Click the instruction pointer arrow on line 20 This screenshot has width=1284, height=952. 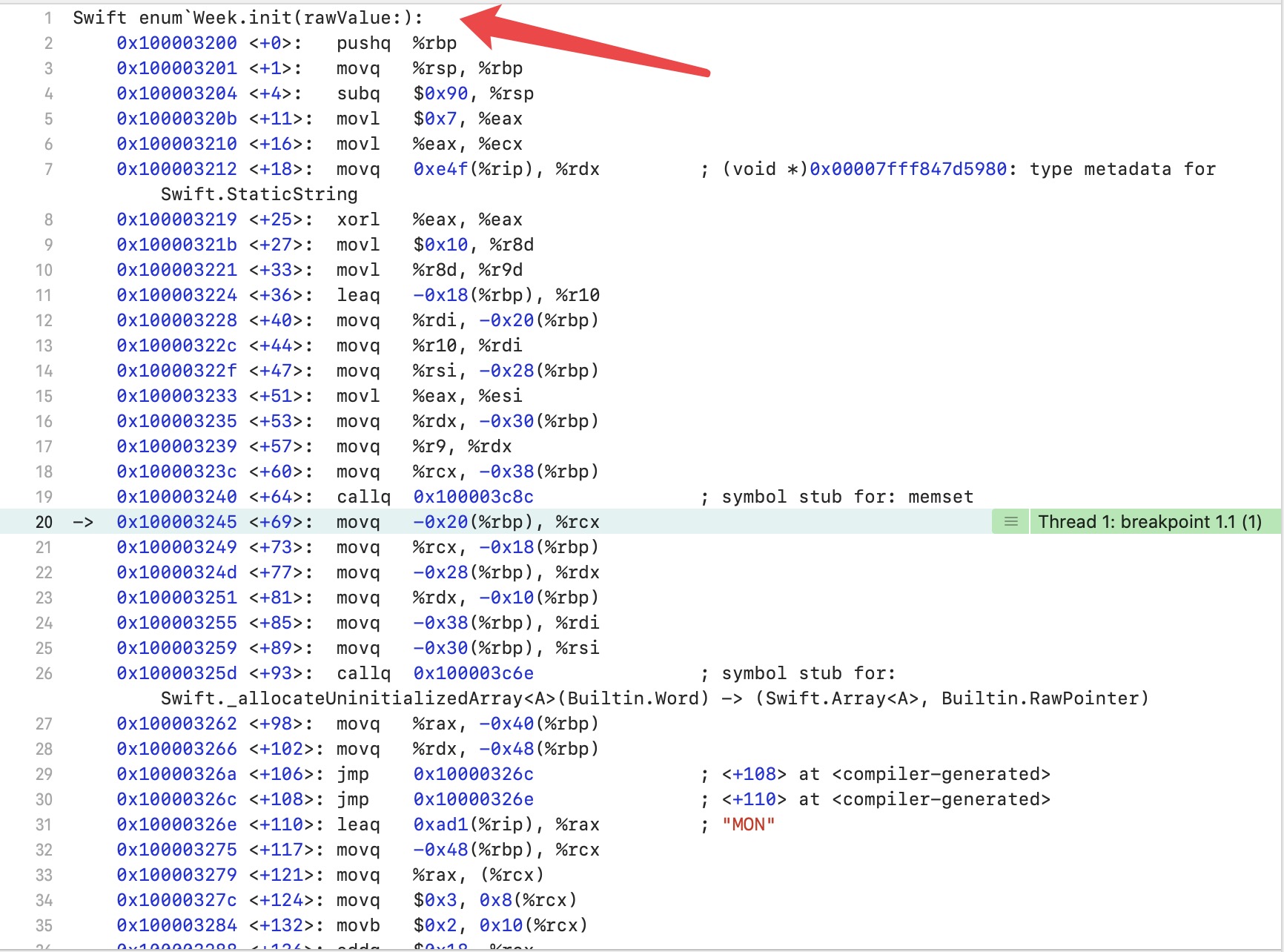pos(83,522)
